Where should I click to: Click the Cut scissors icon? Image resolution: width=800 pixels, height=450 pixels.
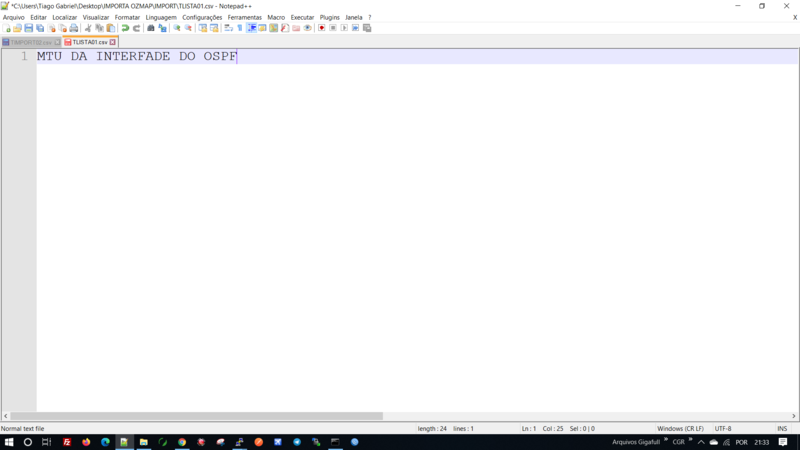(88, 28)
